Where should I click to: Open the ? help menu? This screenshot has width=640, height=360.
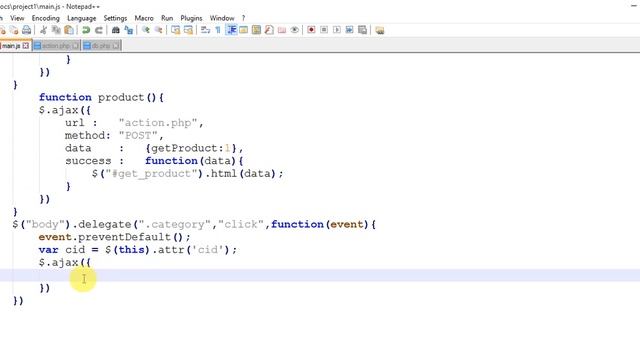pyautogui.click(x=243, y=18)
